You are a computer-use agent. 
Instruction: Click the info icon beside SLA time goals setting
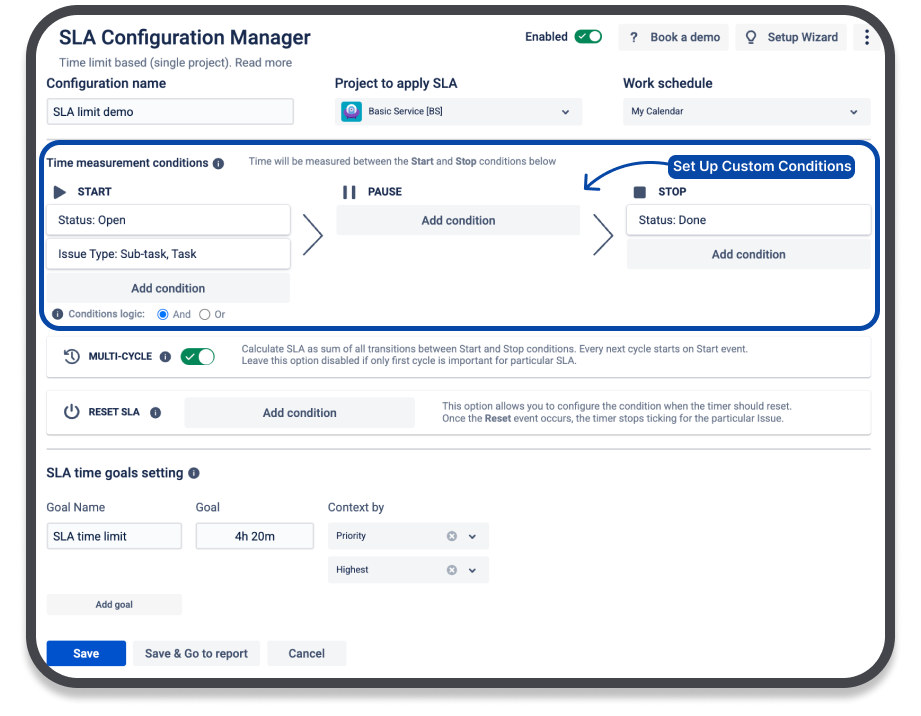pyautogui.click(x=194, y=473)
